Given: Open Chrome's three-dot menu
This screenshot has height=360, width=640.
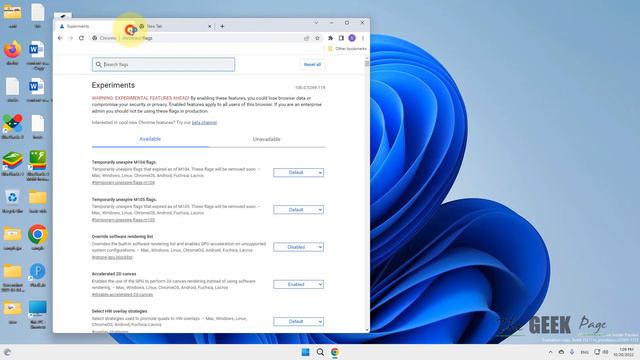Looking at the screenshot, I should pyautogui.click(x=362, y=38).
